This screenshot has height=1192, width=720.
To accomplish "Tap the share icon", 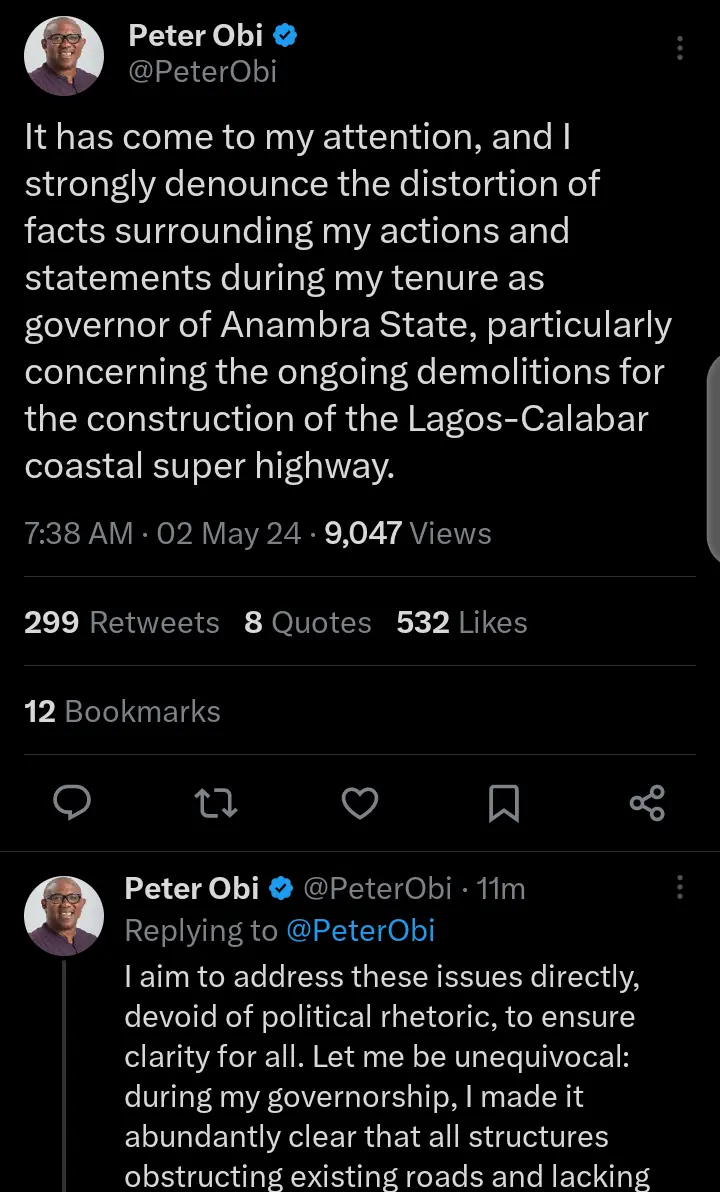I will coord(647,803).
